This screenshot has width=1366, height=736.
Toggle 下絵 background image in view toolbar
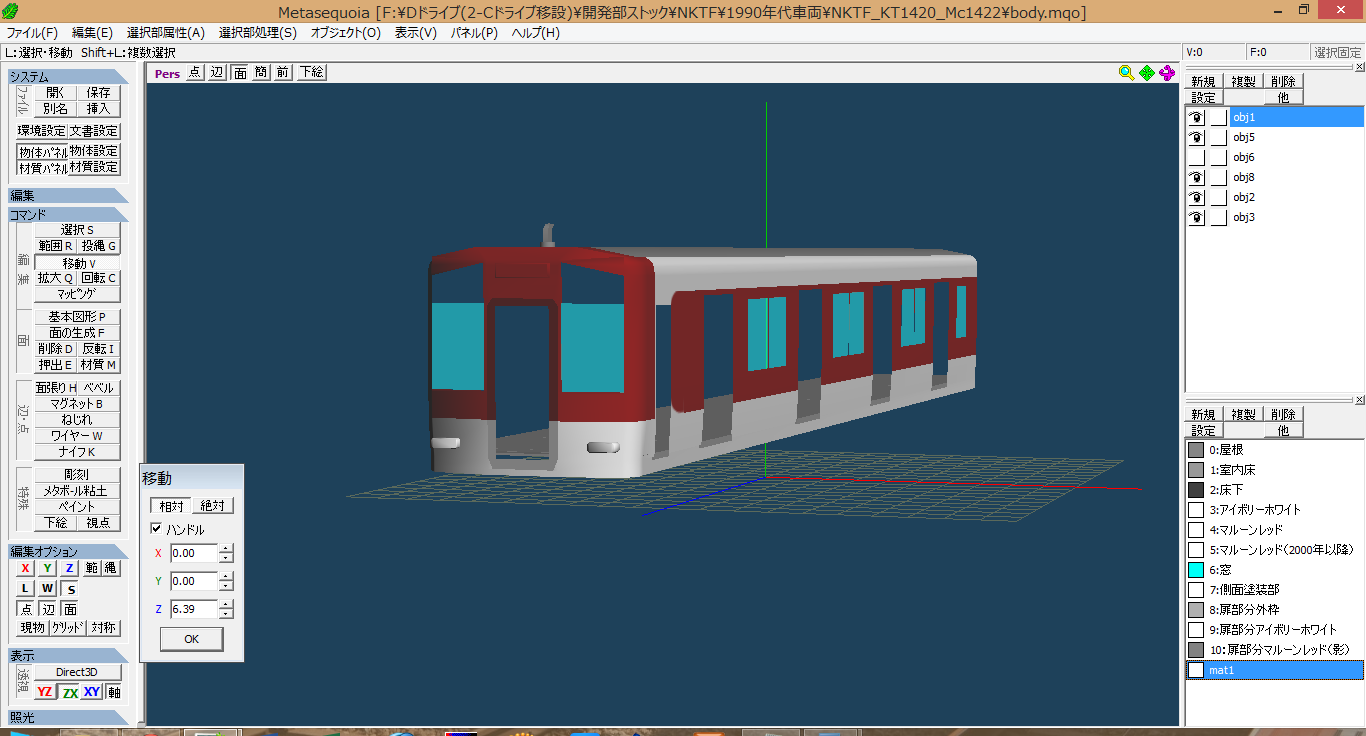pyautogui.click(x=311, y=72)
